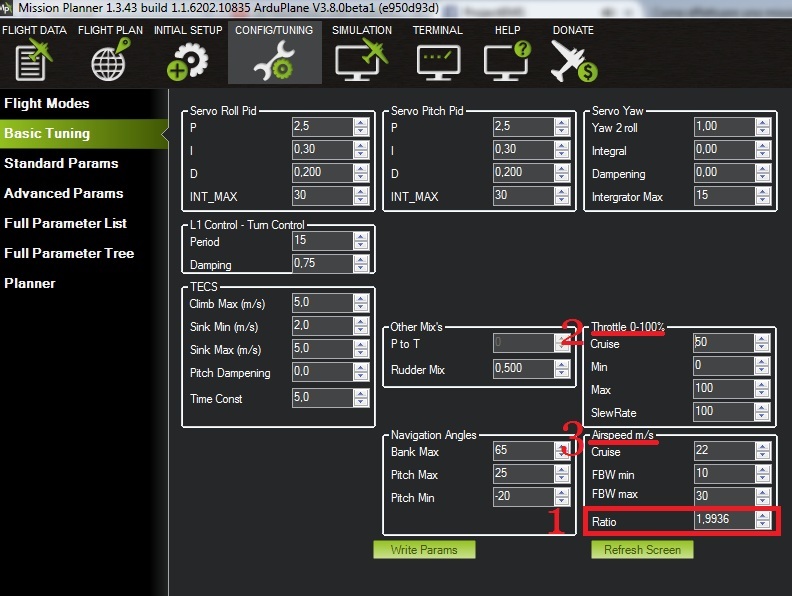Click Yaw 2 roll value field
The height and width of the screenshot is (596, 792).
point(724,126)
